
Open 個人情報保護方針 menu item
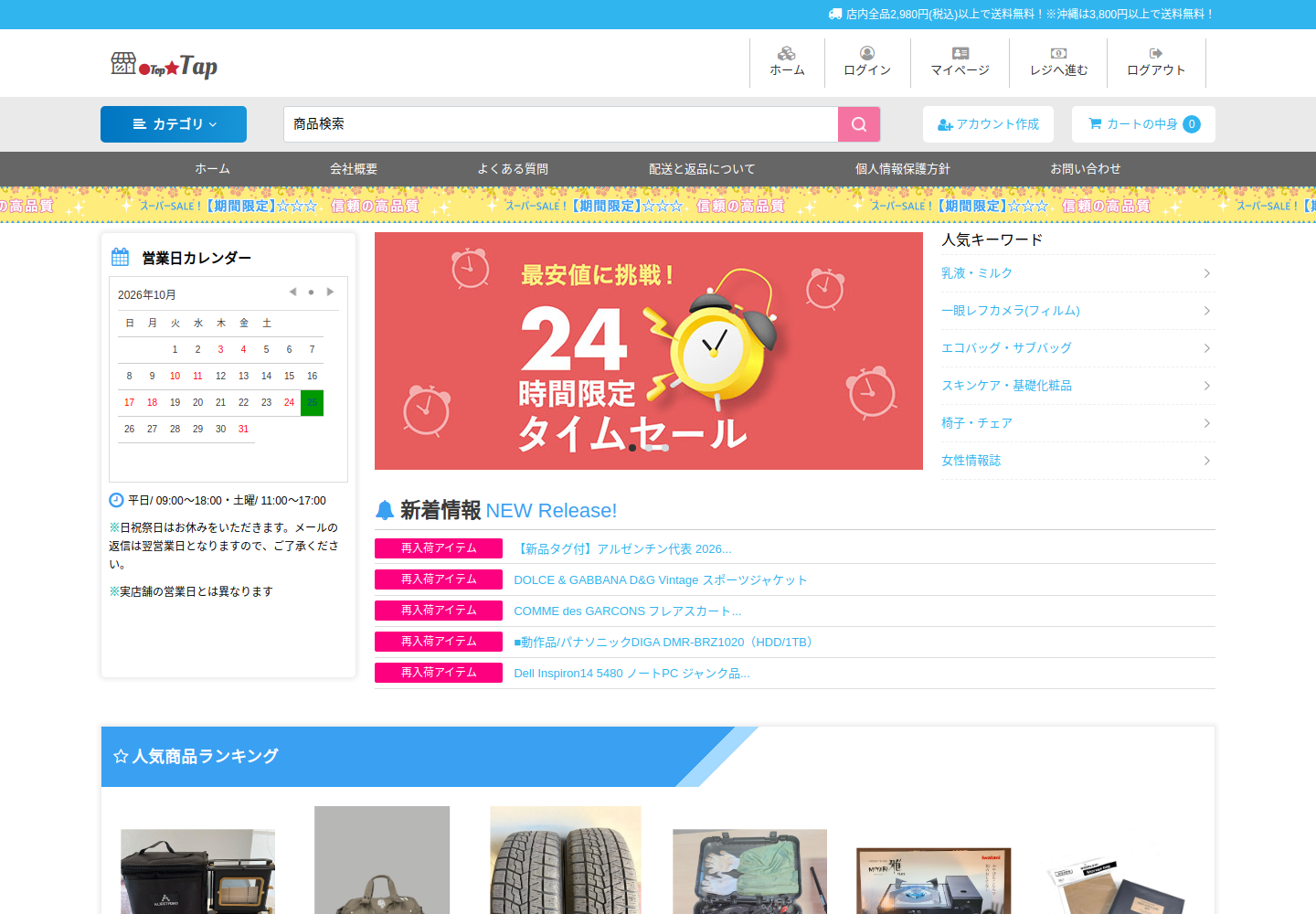click(x=903, y=169)
